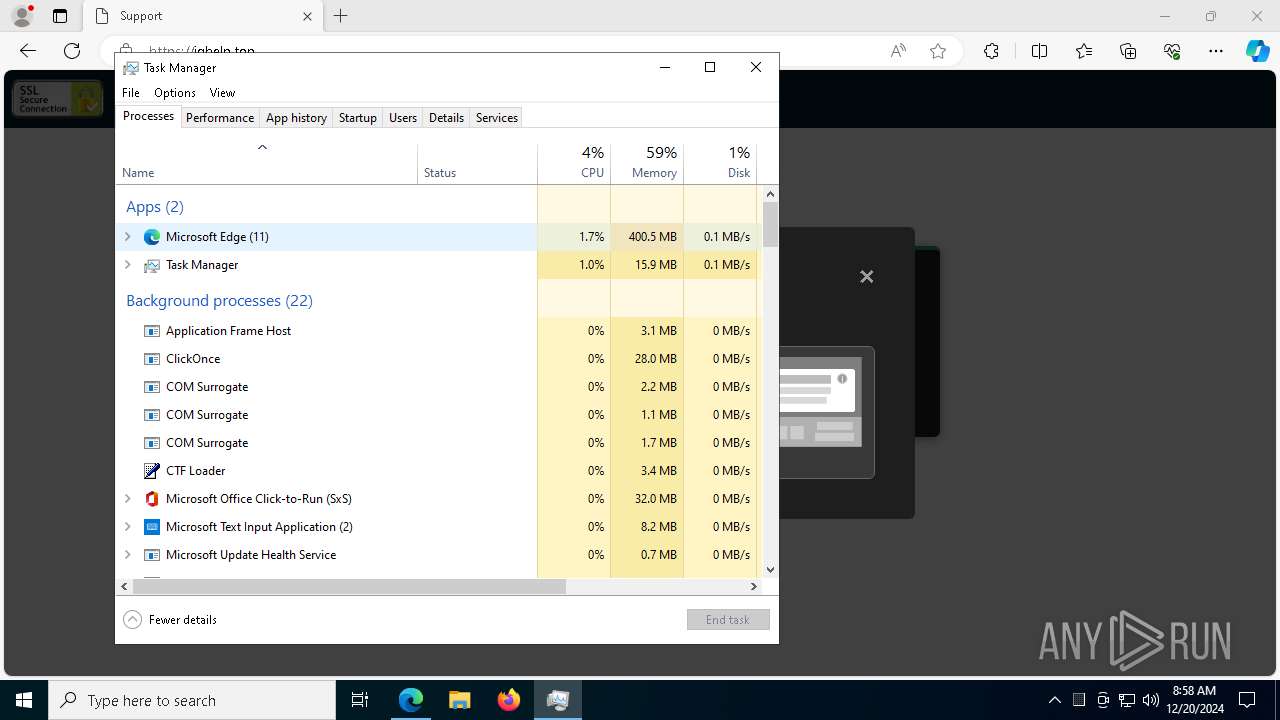Expand the Microsoft Edge (11) process group
The image size is (1280, 720).
pyautogui.click(x=127, y=237)
